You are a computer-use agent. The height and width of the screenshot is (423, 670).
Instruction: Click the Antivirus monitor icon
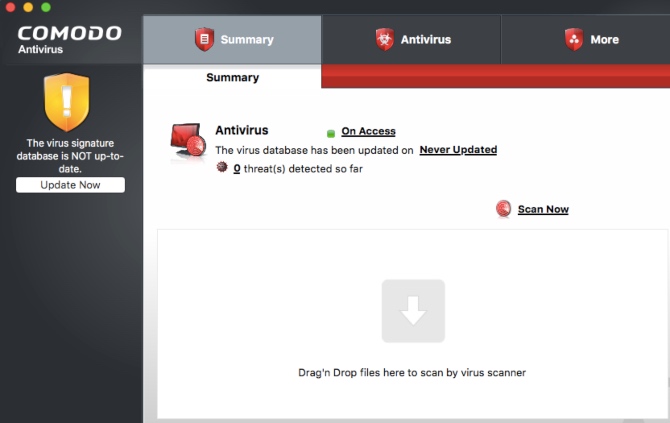[x=188, y=141]
